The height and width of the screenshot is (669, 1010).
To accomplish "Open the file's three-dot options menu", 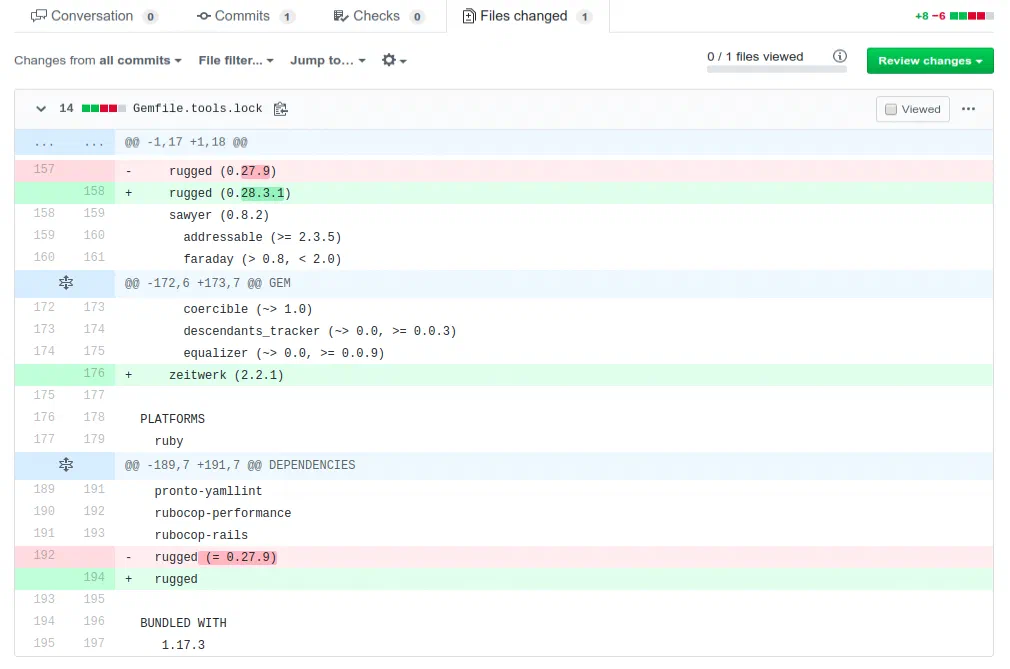I will (968, 109).
